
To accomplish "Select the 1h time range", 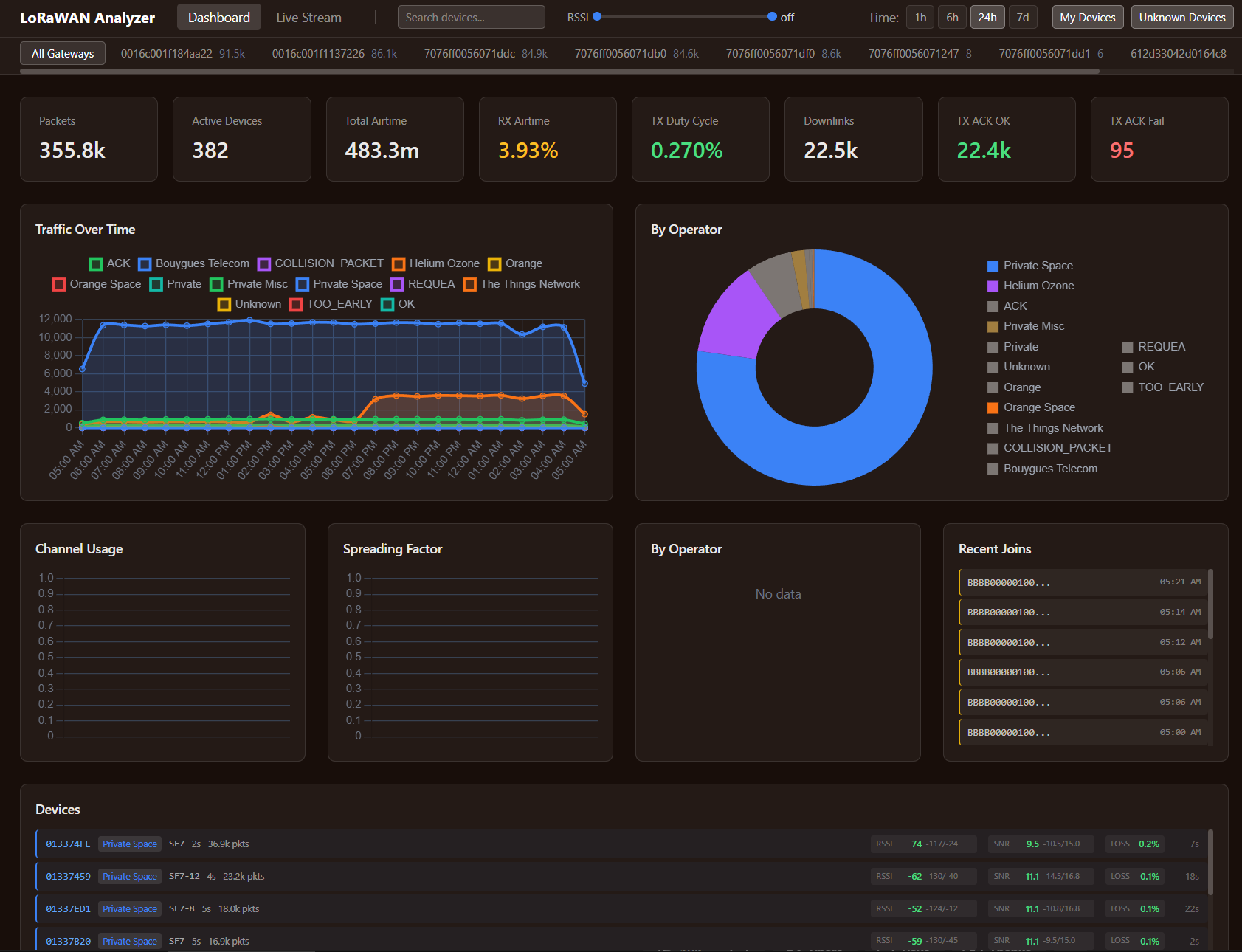I will tap(920, 17).
